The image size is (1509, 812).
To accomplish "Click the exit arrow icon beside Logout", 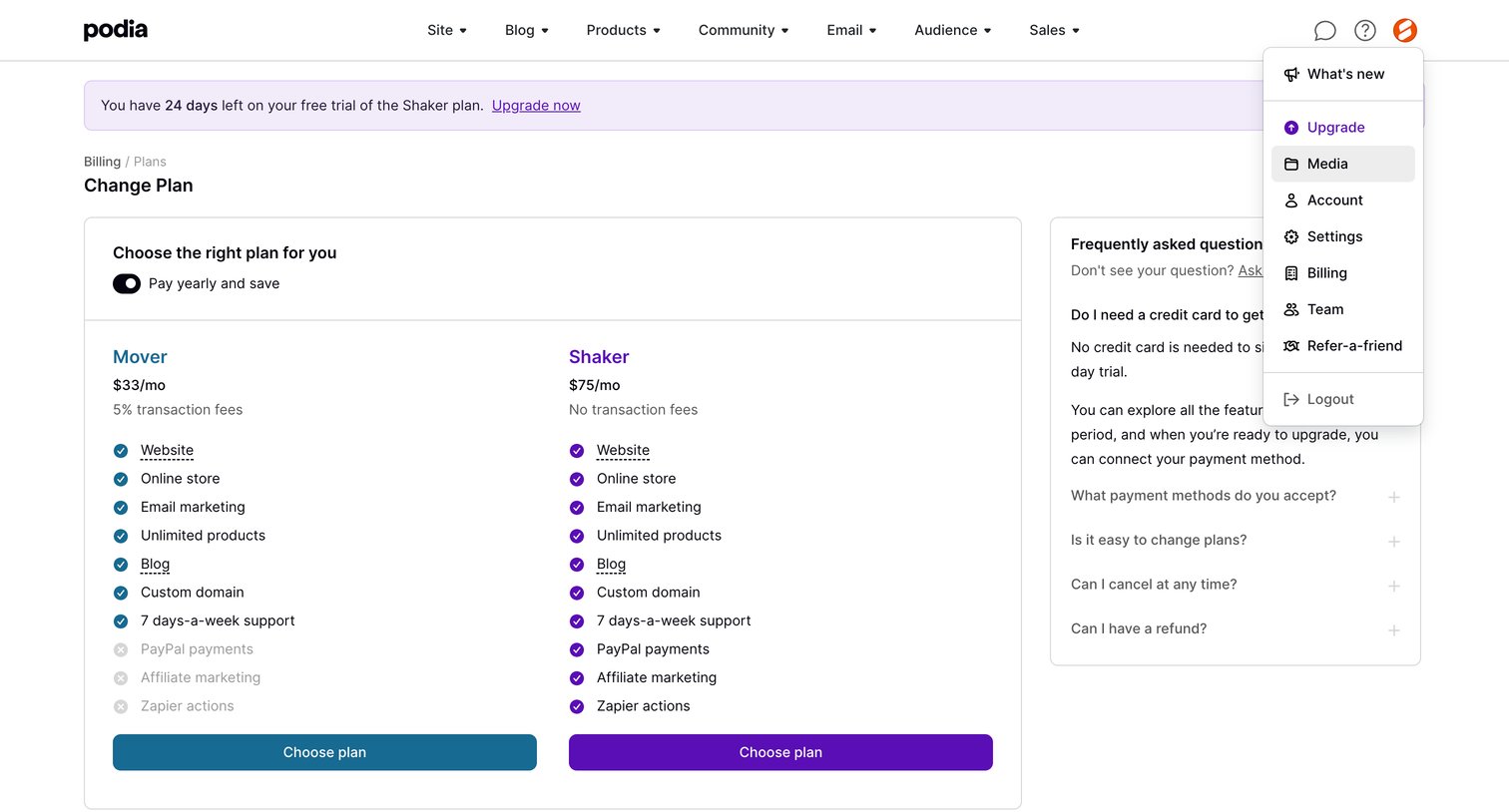I will click(x=1291, y=399).
